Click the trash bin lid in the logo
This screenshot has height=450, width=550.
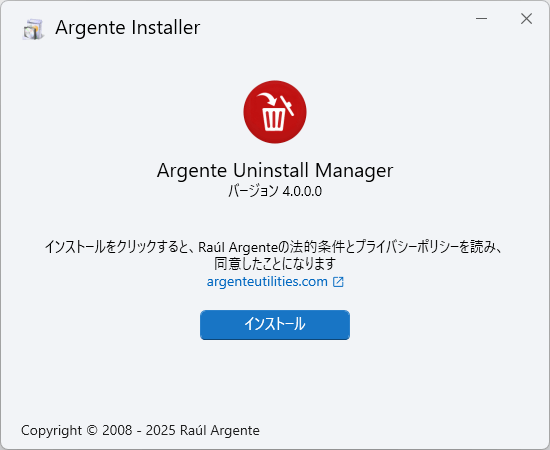[287, 105]
